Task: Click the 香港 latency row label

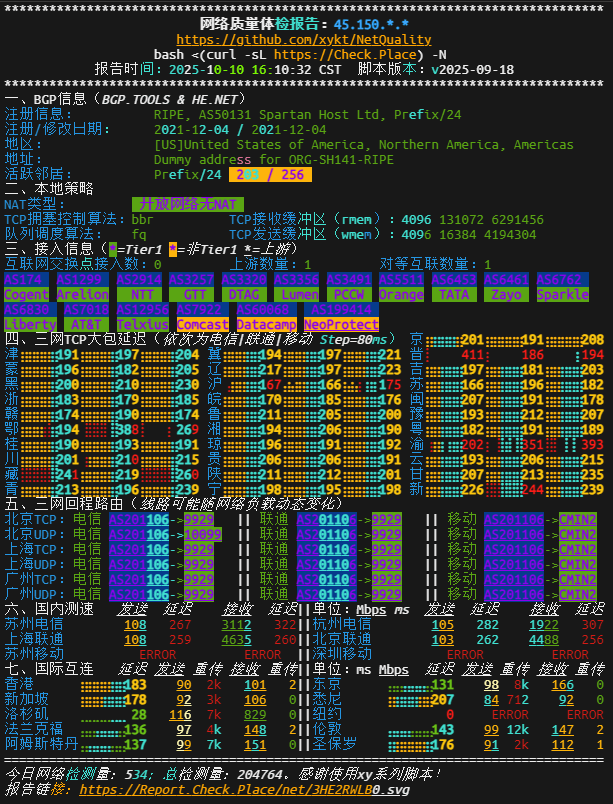Action: pos(18,684)
